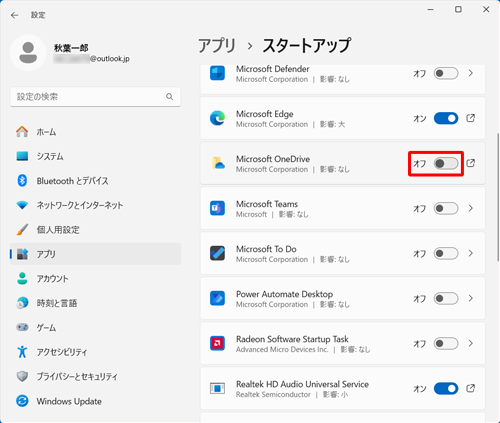
Task: Click the 時刻と言語 globe clock icon
Action: (22, 303)
